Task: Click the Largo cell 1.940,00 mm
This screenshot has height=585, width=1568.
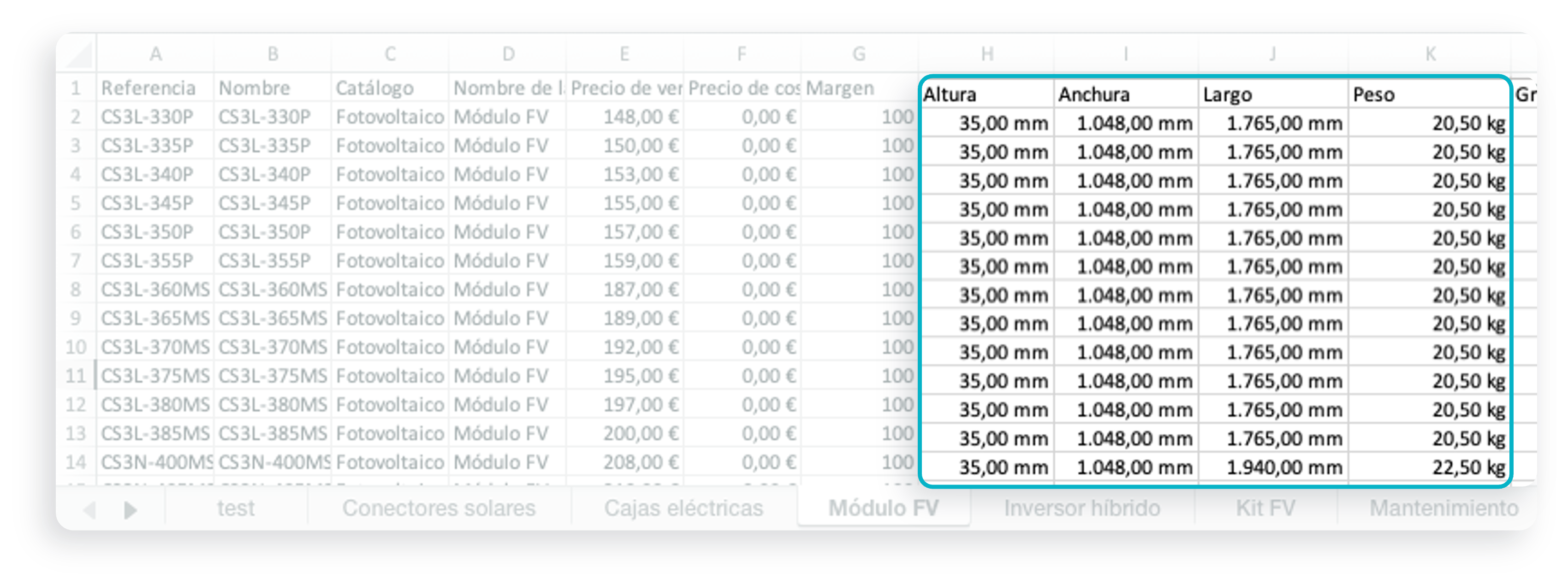Action: [x=1273, y=467]
